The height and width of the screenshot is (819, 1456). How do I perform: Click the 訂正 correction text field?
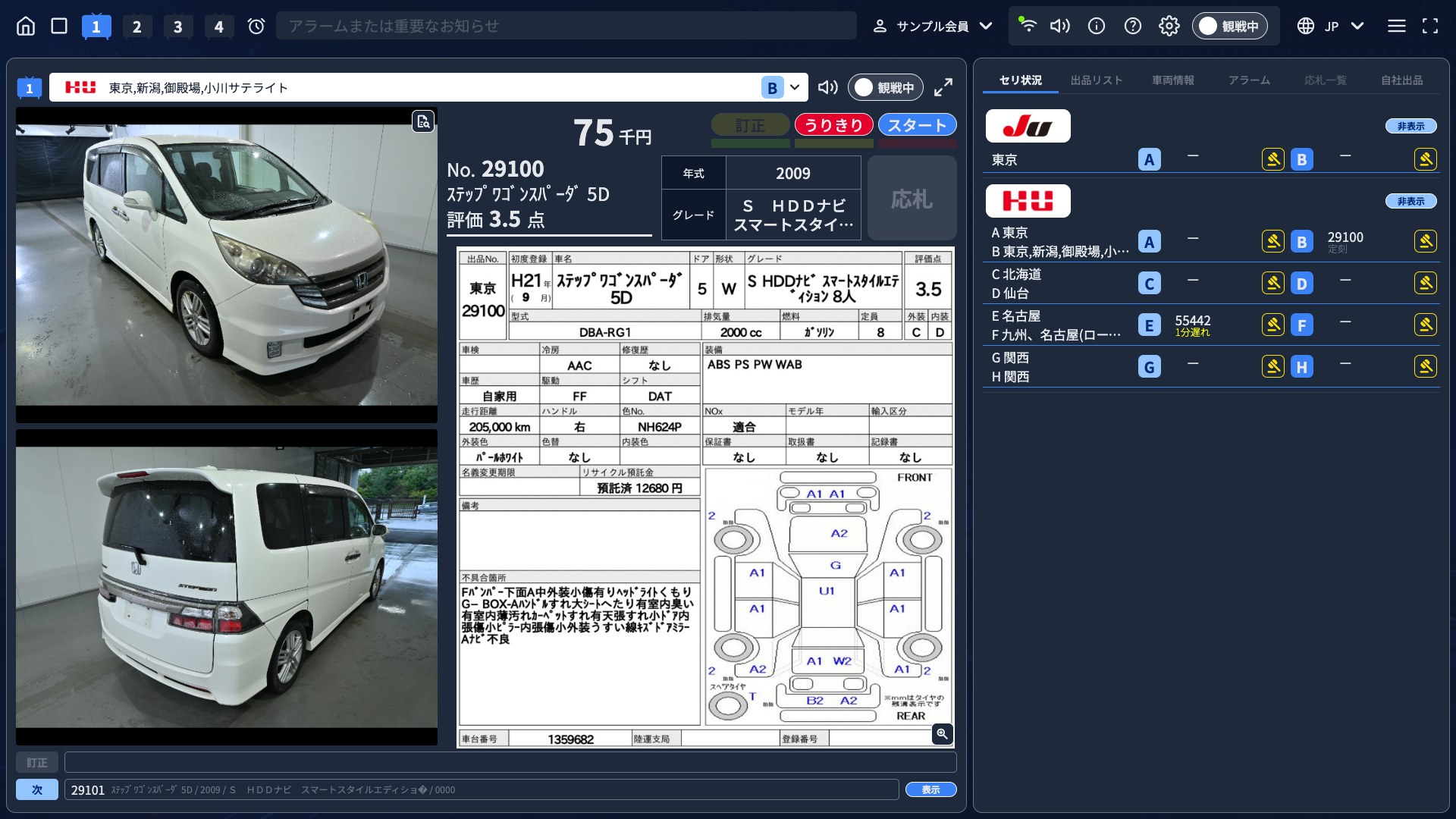tap(510, 762)
